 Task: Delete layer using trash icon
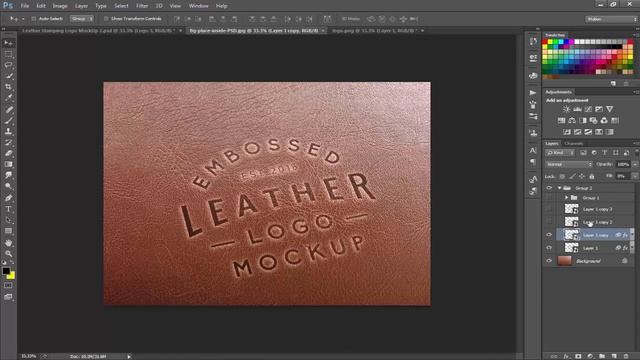pyautogui.click(x=626, y=356)
